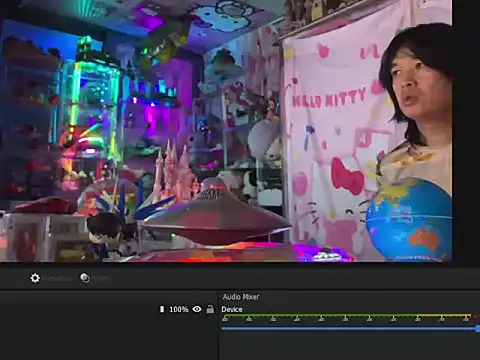The image size is (480, 360).
Task: Click the green-yellow Device level meter
Action: (x=347, y=315)
